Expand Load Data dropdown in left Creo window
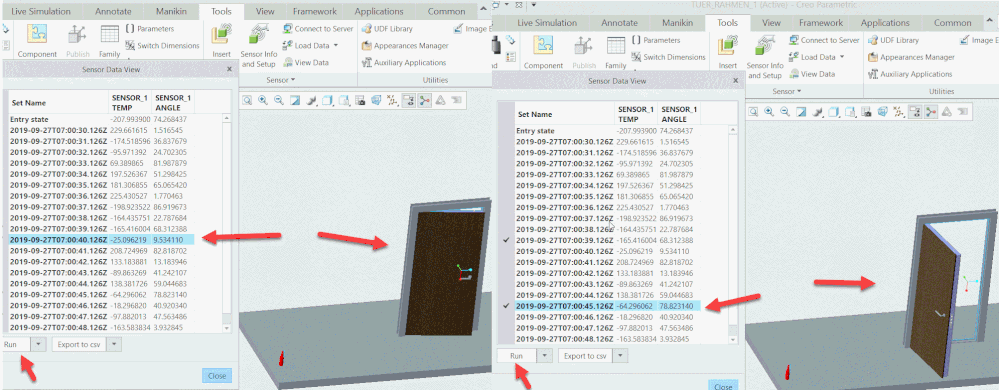 pos(335,45)
